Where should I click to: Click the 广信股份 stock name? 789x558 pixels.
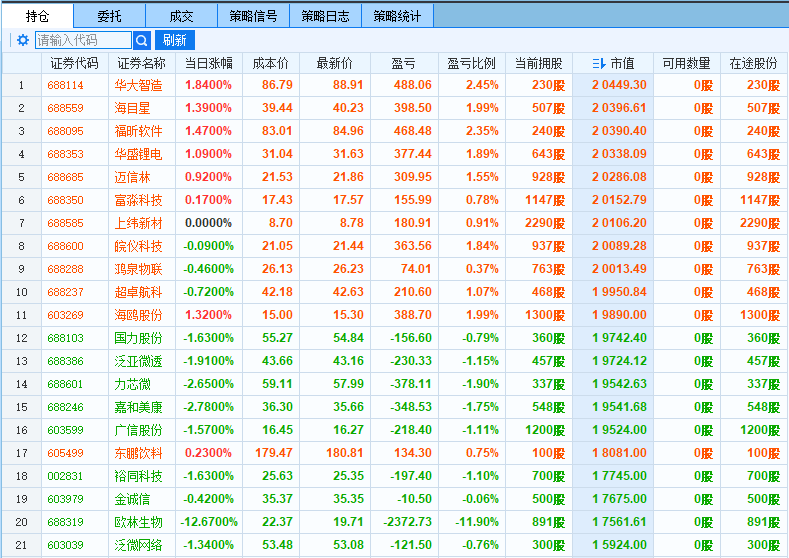(x=138, y=430)
